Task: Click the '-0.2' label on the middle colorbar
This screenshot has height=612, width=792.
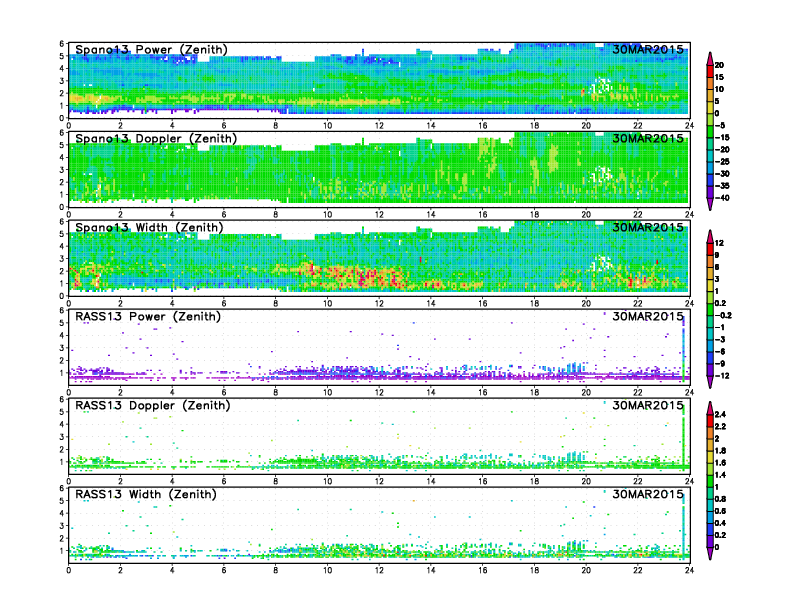Action: click(x=723, y=316)
